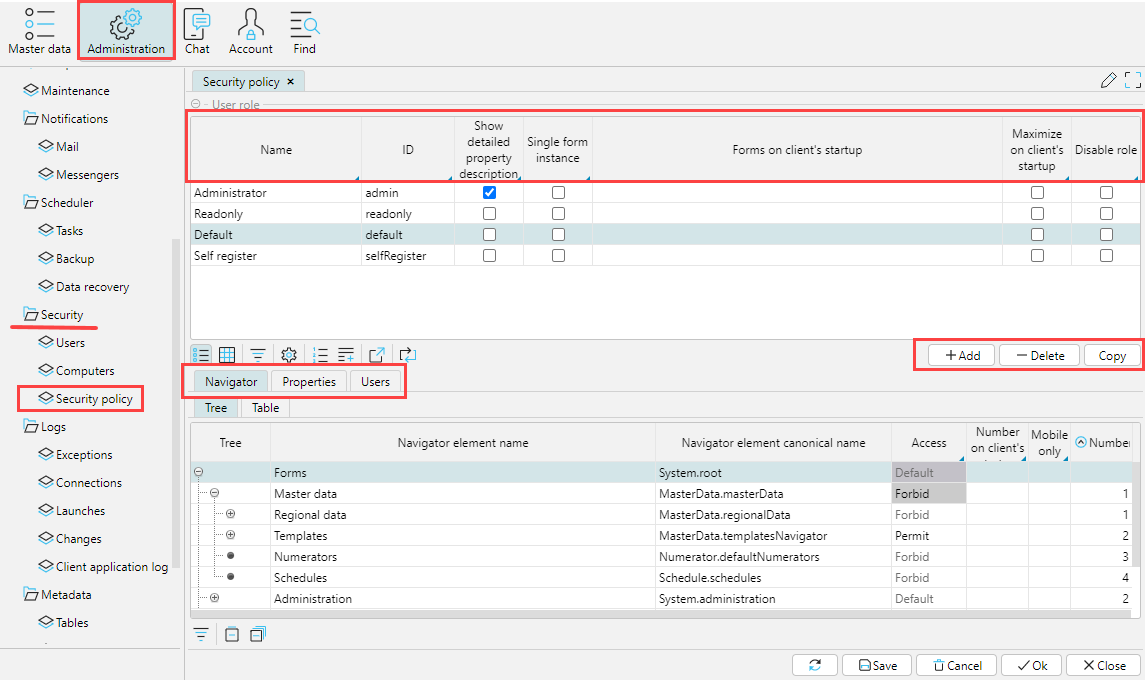This screenshot has width=1145, height=680.
Task: Expand the Administration node in the tree
Action: click(214, 599)
